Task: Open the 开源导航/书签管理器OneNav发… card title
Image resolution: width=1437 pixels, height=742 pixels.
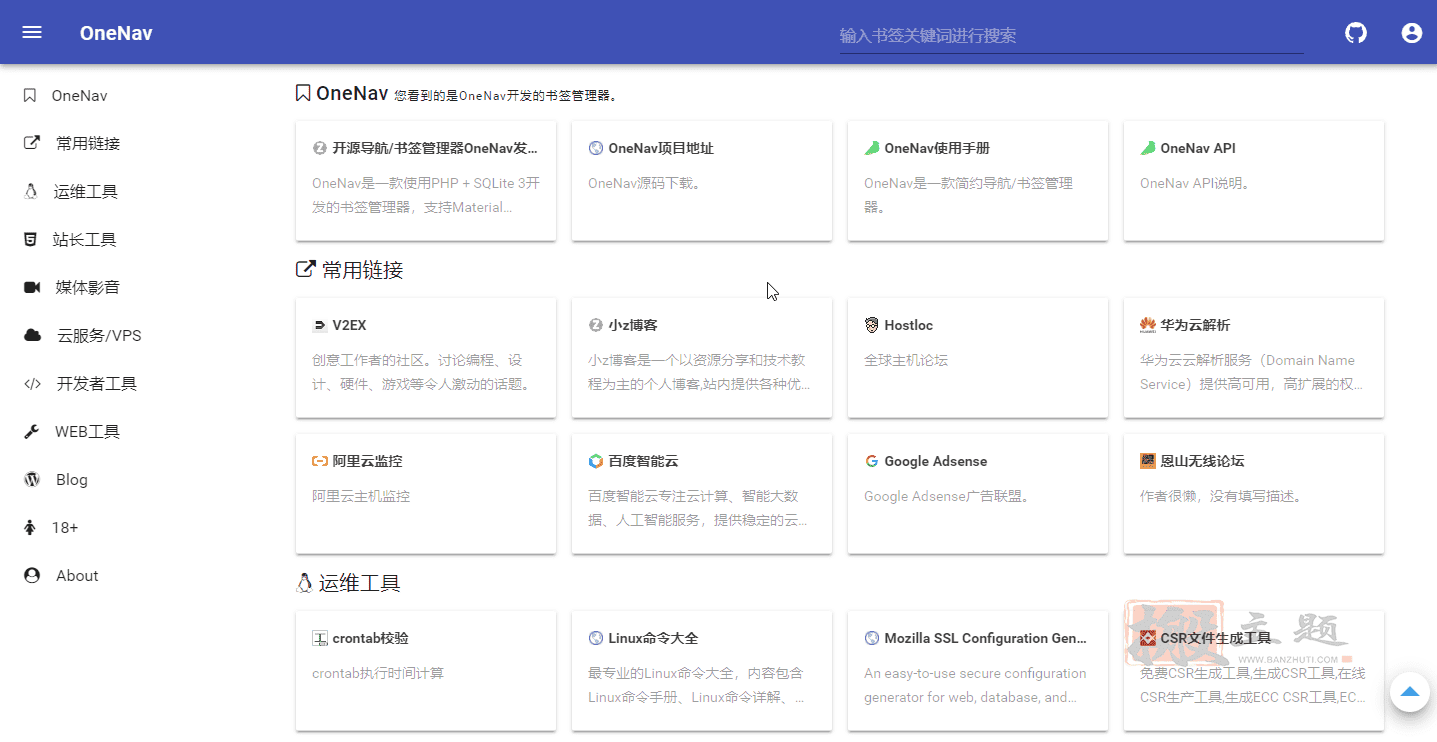Action: pos(435,148)
